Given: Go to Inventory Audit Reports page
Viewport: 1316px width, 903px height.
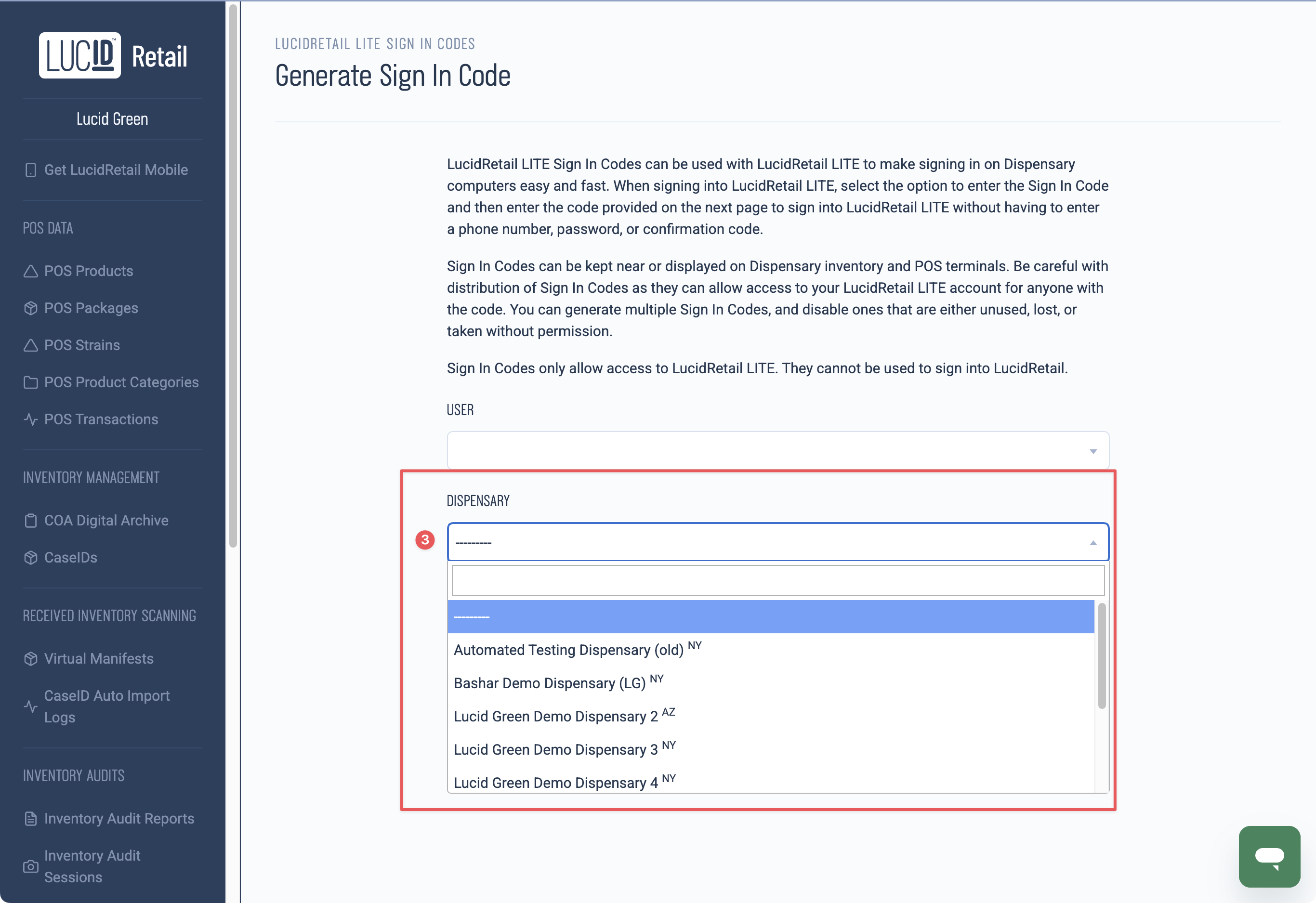Looking at the screenshot, I should click(x=119, y=819).
